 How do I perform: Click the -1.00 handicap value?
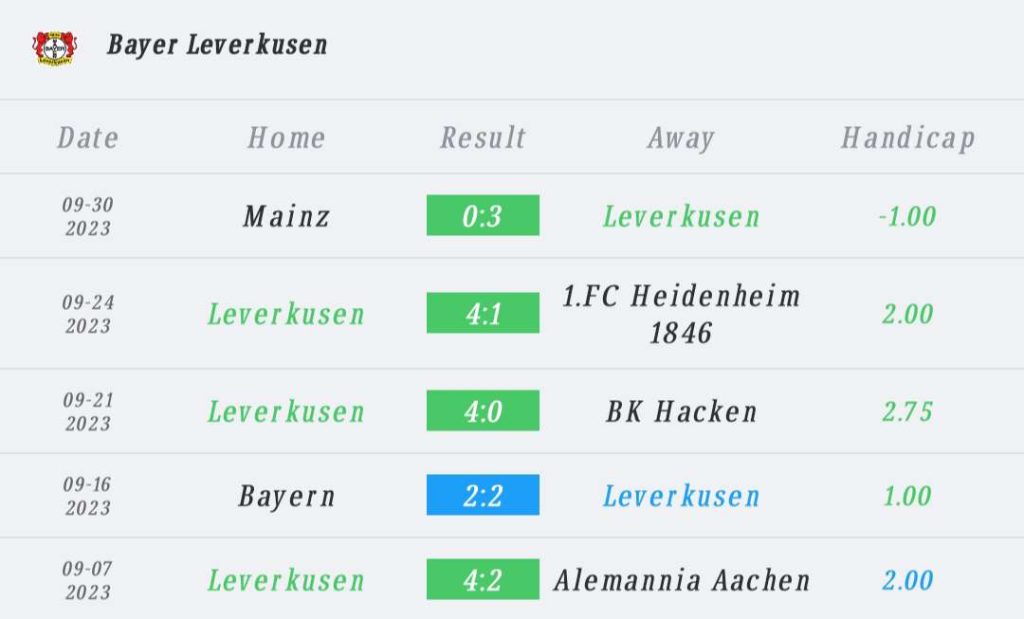click(907, 216)
